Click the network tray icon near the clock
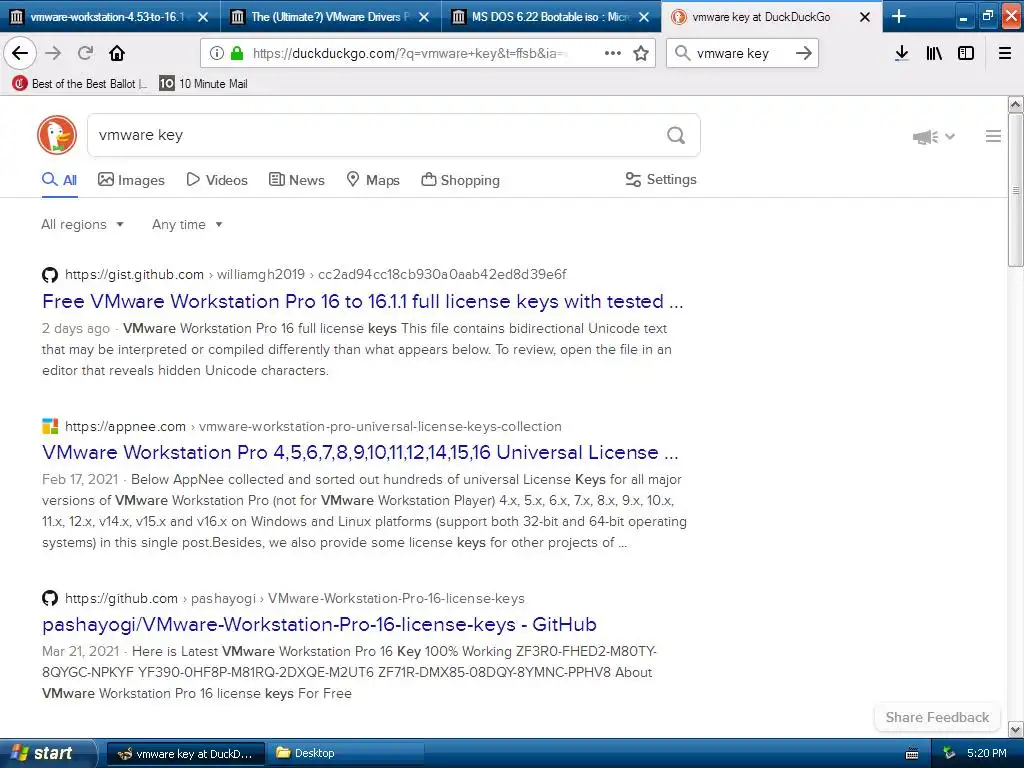Image resolution: width=1024 pixels, height=768 pixels. [949, 754]
